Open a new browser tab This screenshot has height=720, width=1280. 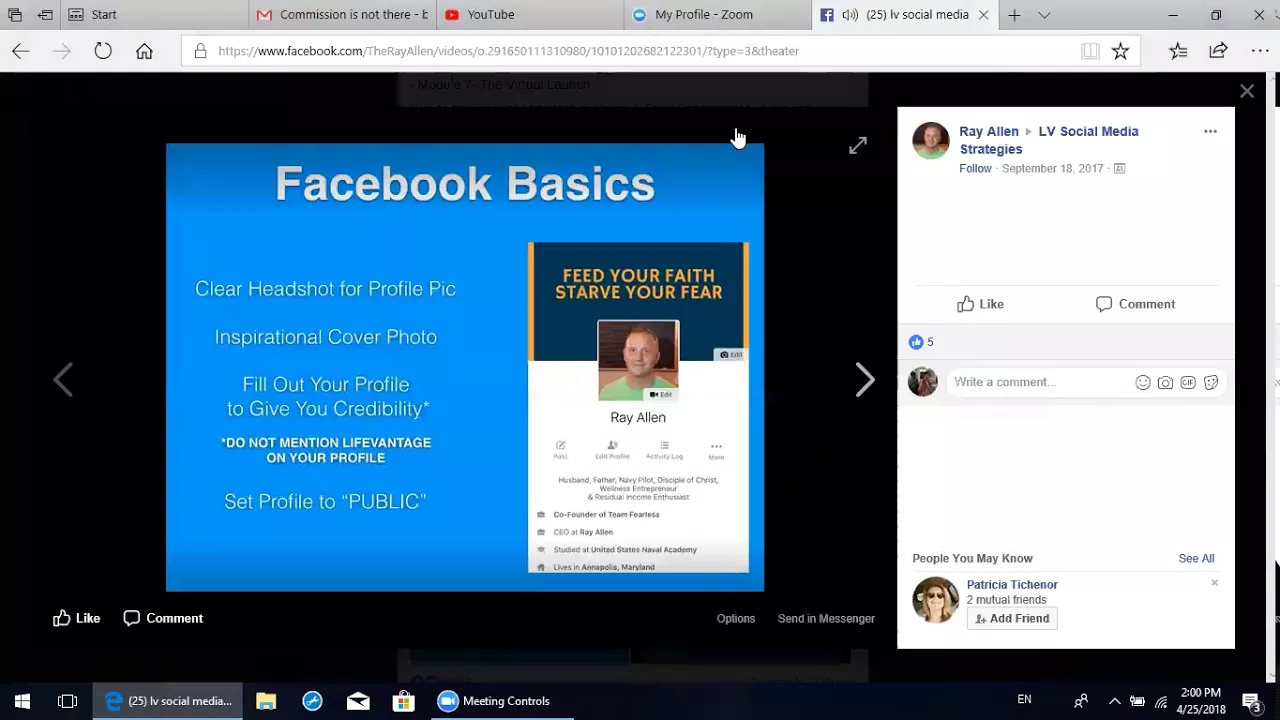[x=1014, y=15]
